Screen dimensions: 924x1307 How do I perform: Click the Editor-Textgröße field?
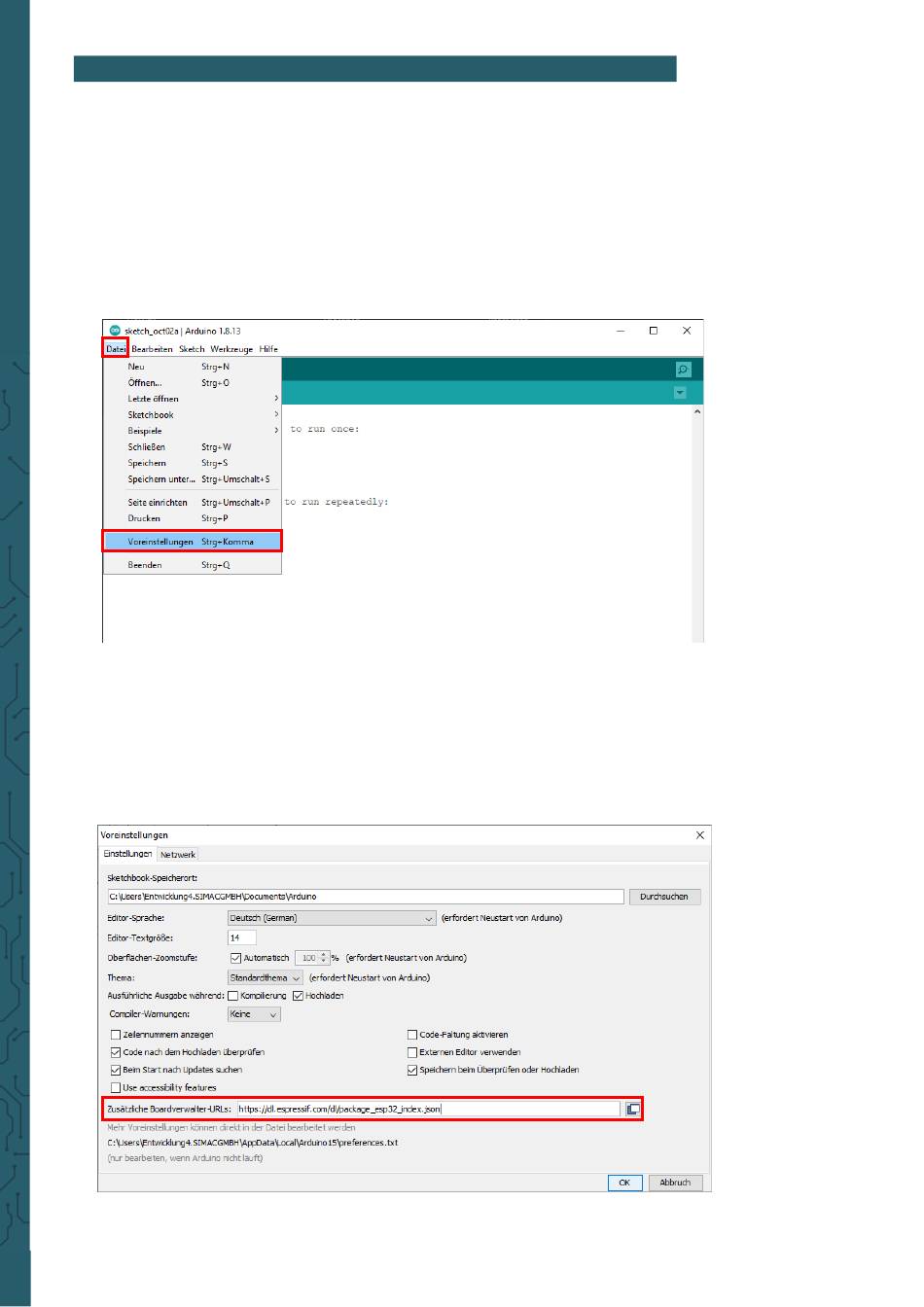[242, 938]
